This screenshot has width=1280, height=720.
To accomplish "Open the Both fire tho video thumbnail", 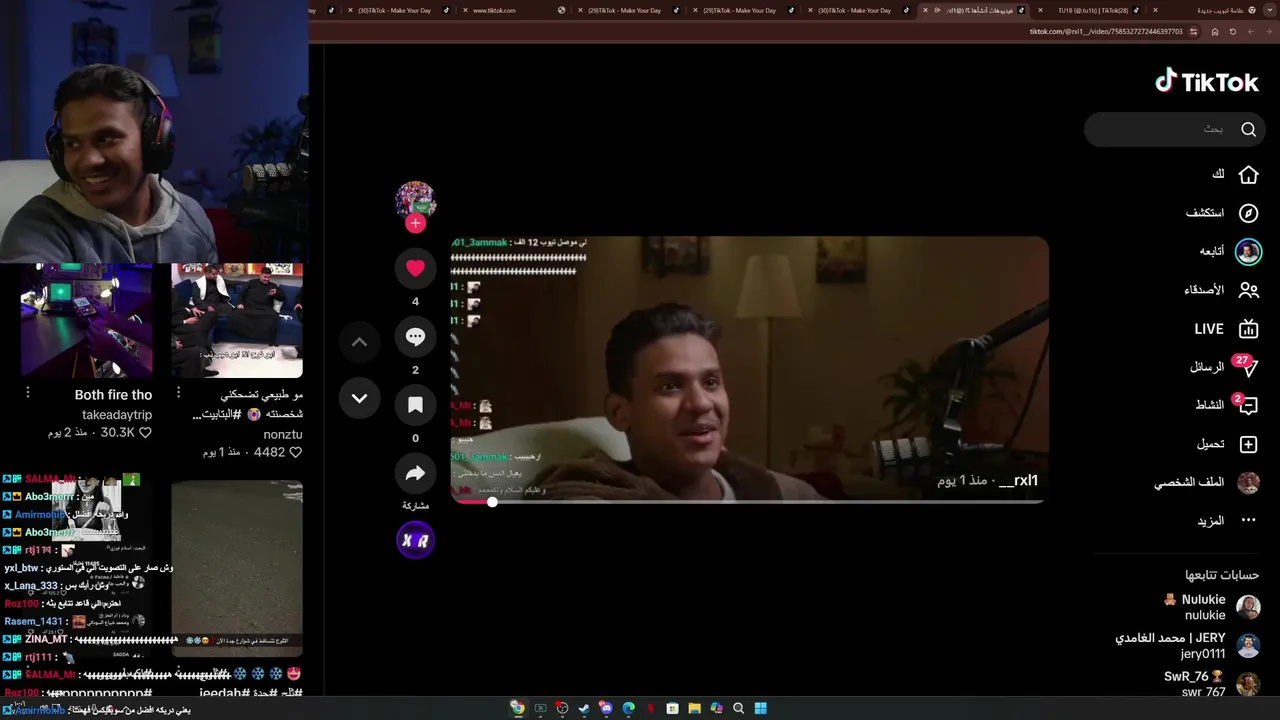I will coord(87,321).
